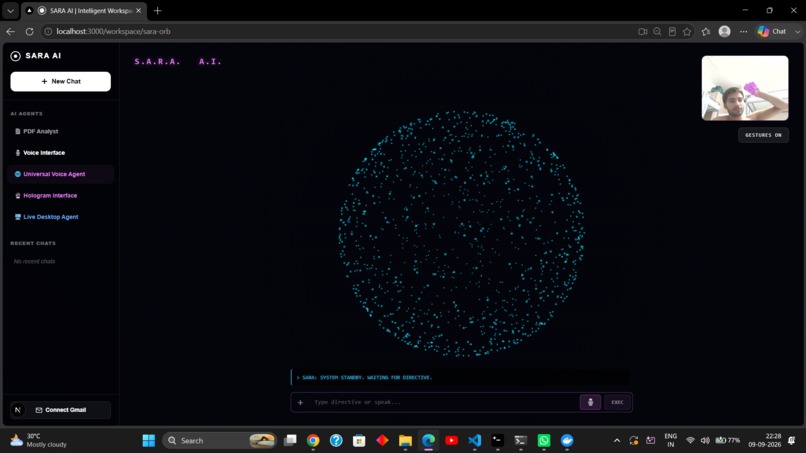This screenshot has width=806, height=453.
Task: Click the webcam preview thumbnail
Action: click(x=745, y=88)
